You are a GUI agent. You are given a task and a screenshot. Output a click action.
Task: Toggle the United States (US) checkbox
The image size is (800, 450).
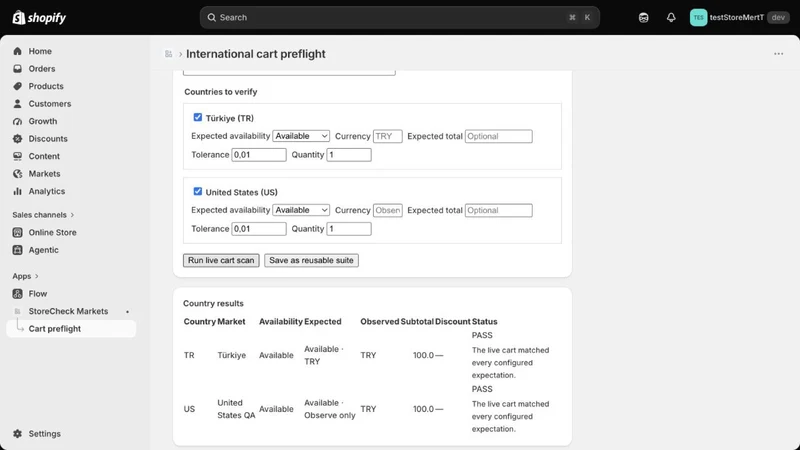197,191
